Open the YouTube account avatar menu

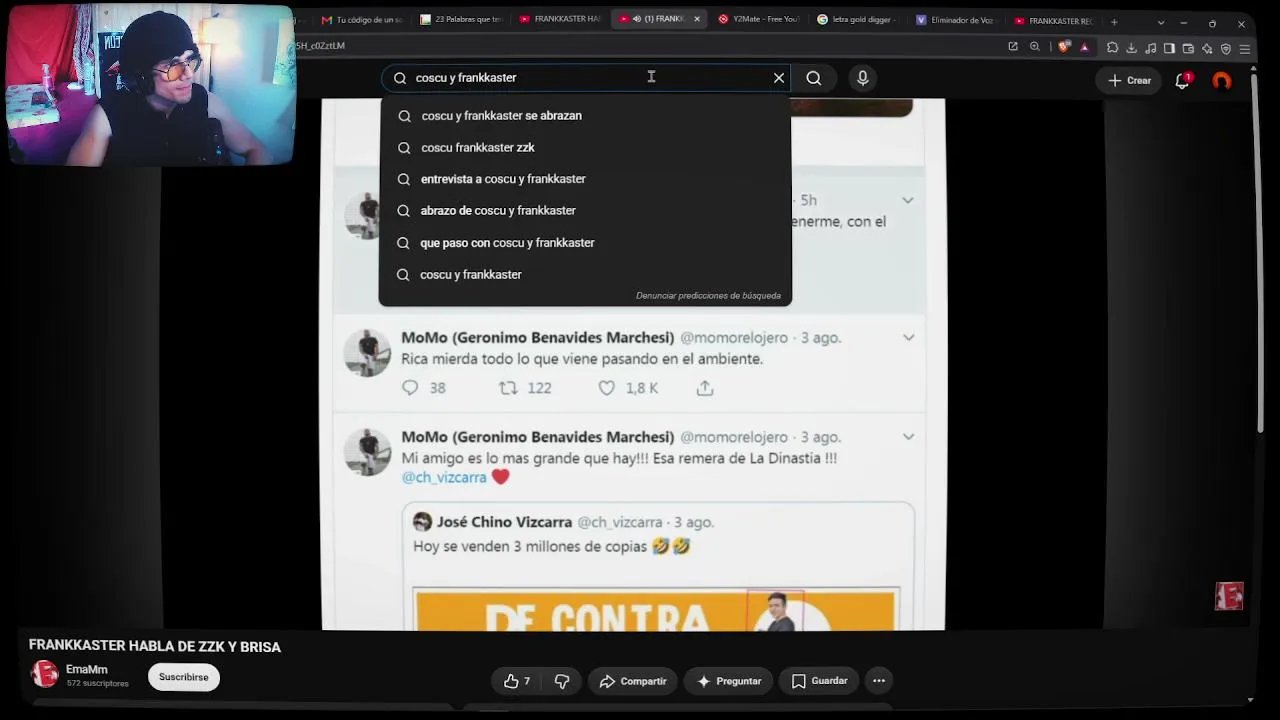[1221, 81]
